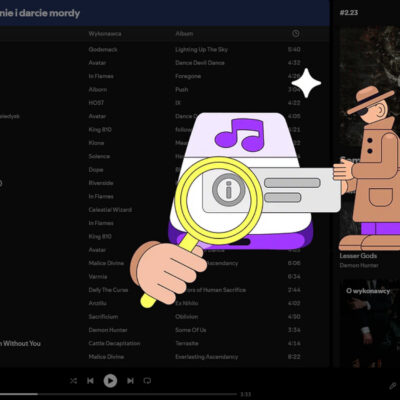
Task: Click the round play button
Action: tap(110, 381)
